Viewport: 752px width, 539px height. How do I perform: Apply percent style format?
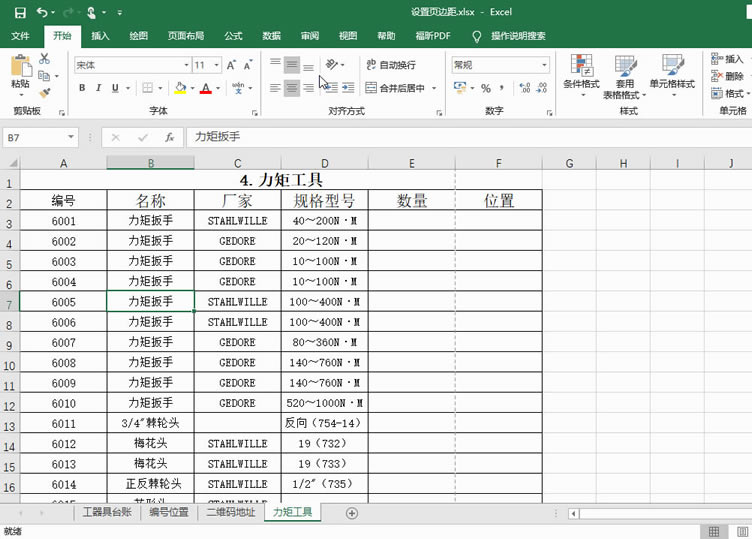click(x=486, y=88)
